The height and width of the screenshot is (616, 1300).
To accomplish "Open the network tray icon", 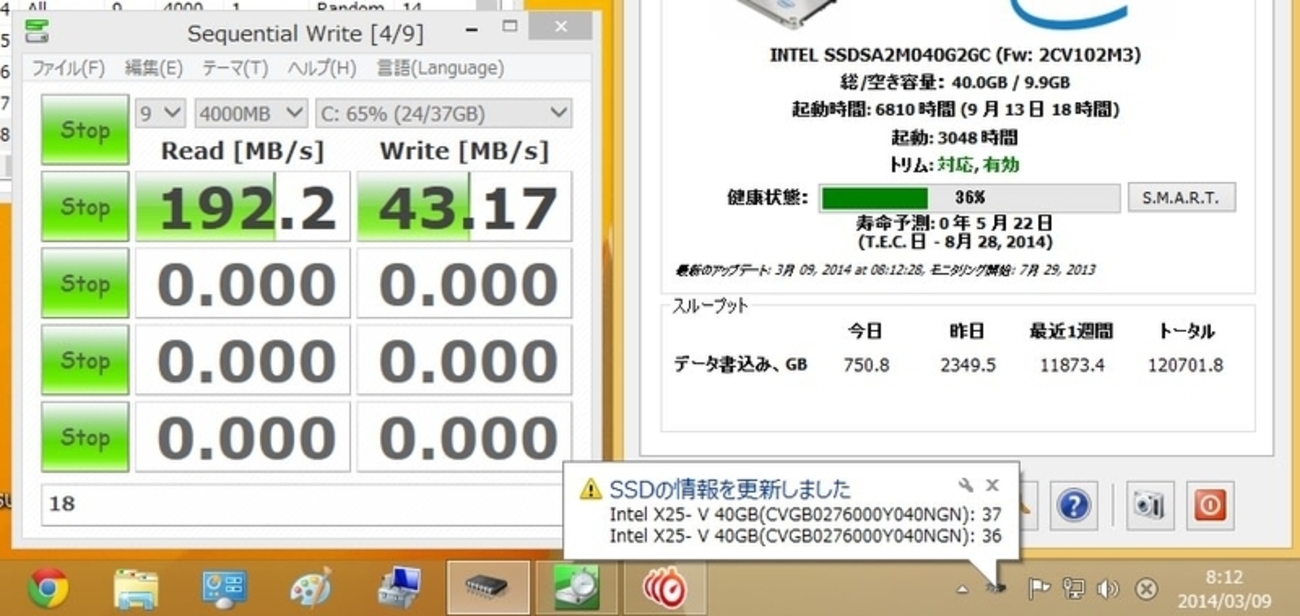I will click(1073, 589).
